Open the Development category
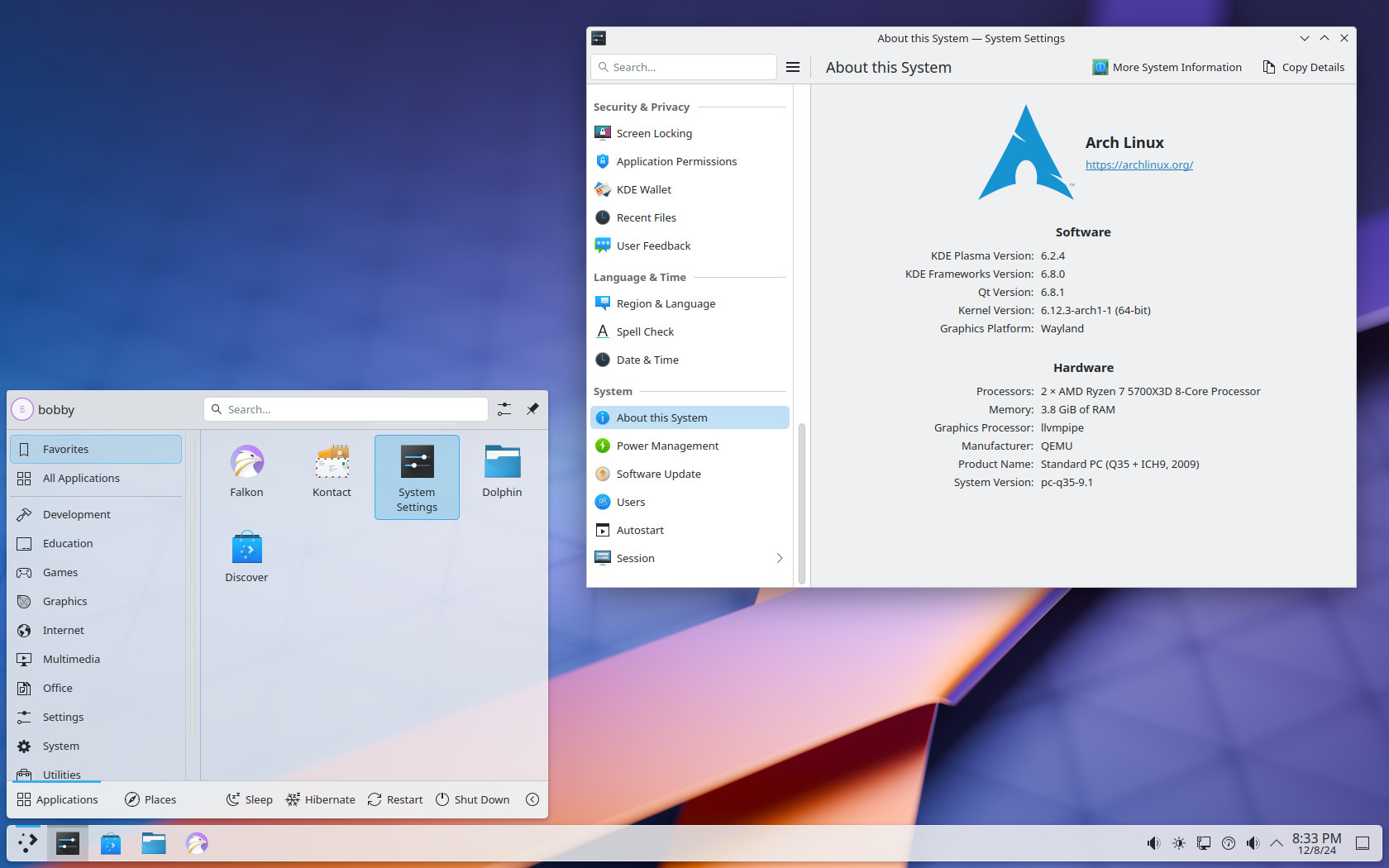 [x=96, y=514]
